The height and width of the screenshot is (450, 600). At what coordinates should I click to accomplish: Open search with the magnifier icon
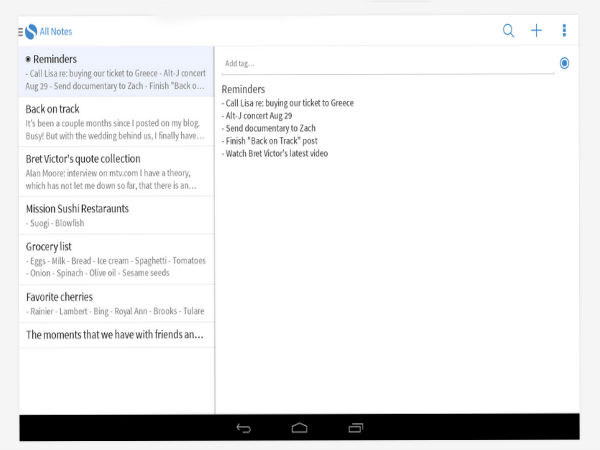(x=508, y=31)
